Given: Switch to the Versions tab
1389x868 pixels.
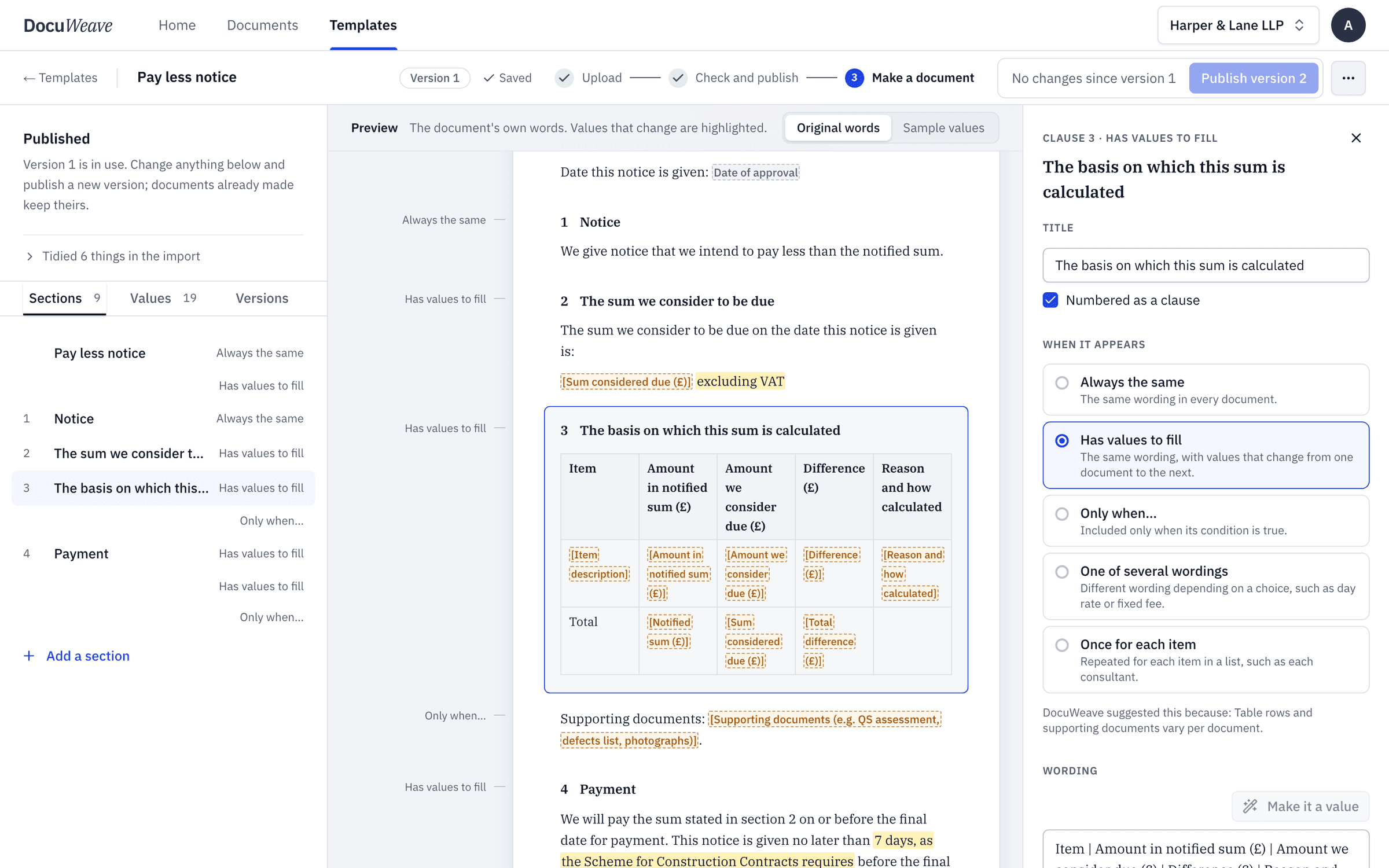Looking at the screenshot, I should (x=262, y=298).
